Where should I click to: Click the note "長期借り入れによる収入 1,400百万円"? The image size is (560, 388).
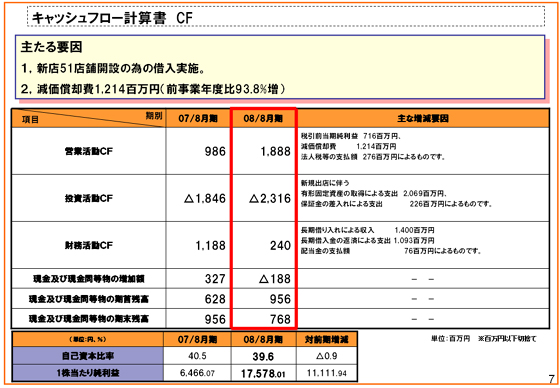tap(368, 230)
